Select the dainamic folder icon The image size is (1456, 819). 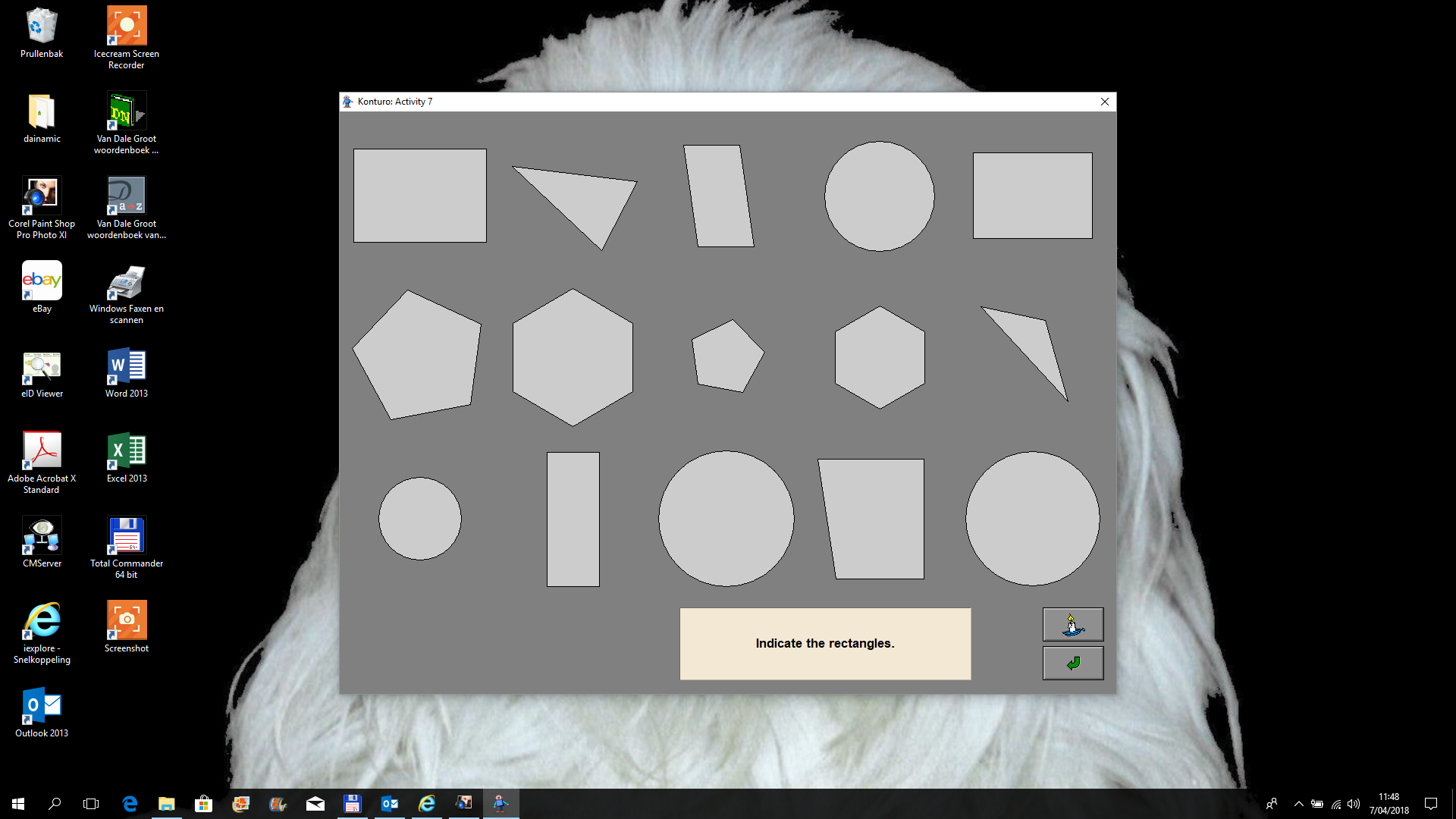click(x=42, y=118)
